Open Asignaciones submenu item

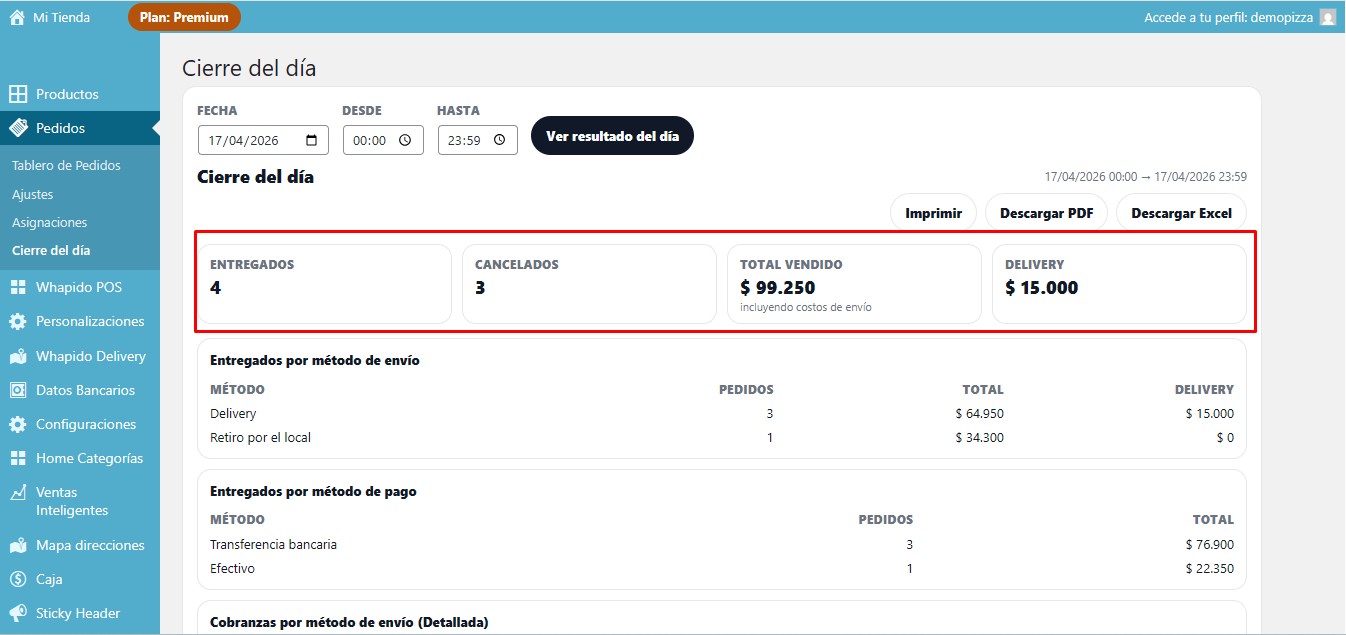(x=50, y=222)
